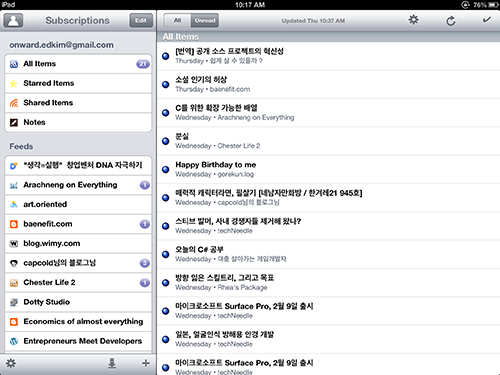Open article 일본, 얼굴인식 방해용 안경 개발

(x=328, y=339)
